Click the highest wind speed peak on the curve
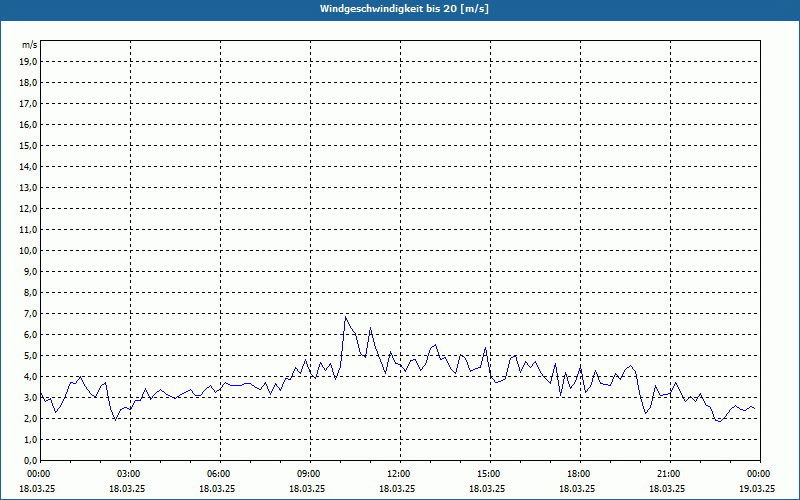Image resolution: width=800 pixels, height=500 pixels. click(346, 317)
